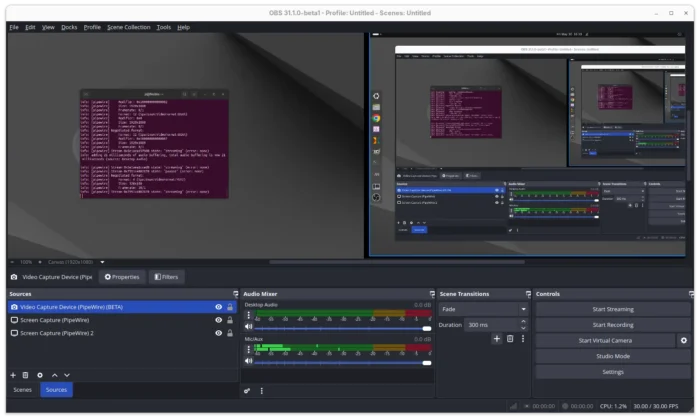
Task: Lock the Screen Capture (PipeWire) source
Action: click(x=230, y=320)
